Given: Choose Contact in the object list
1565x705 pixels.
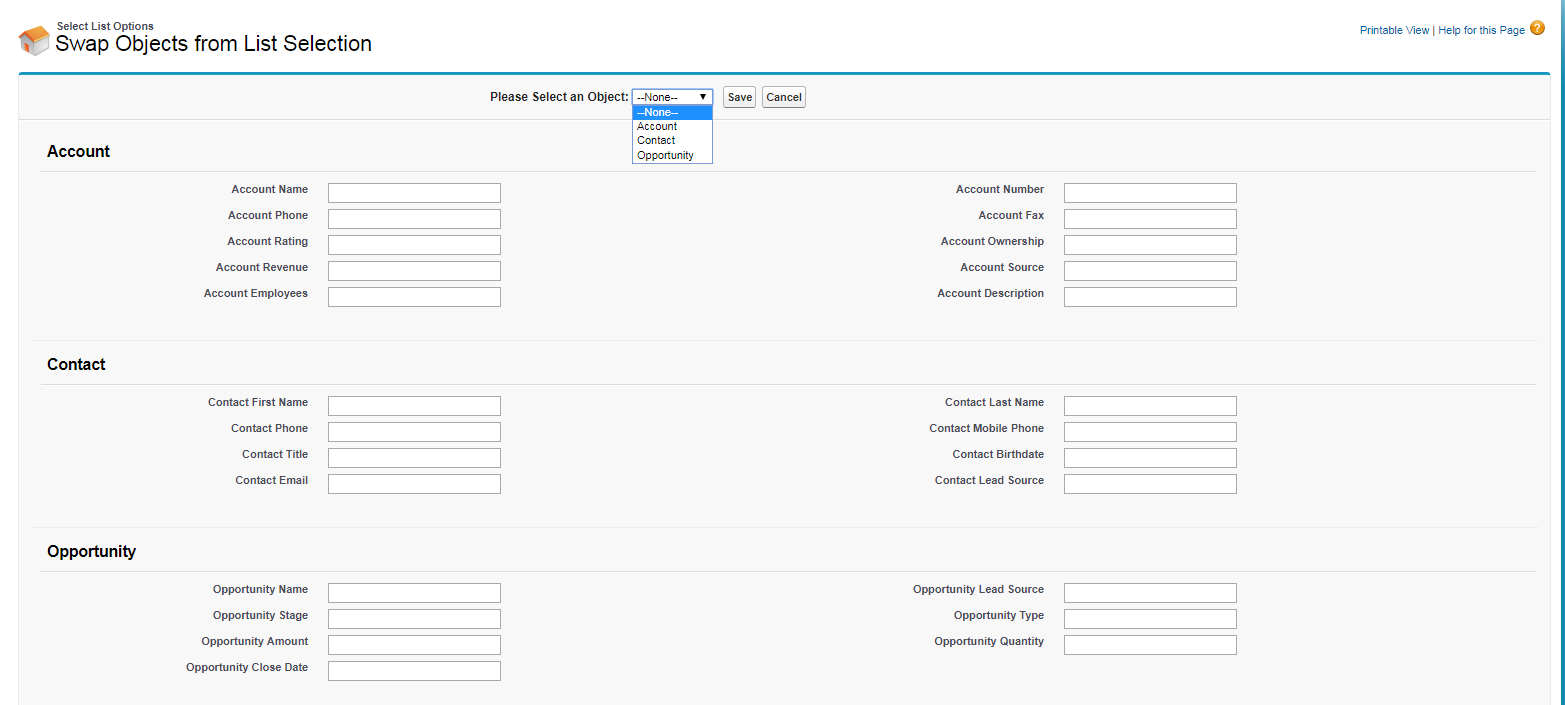Looking at the screenshot, I should click(672, 141).
